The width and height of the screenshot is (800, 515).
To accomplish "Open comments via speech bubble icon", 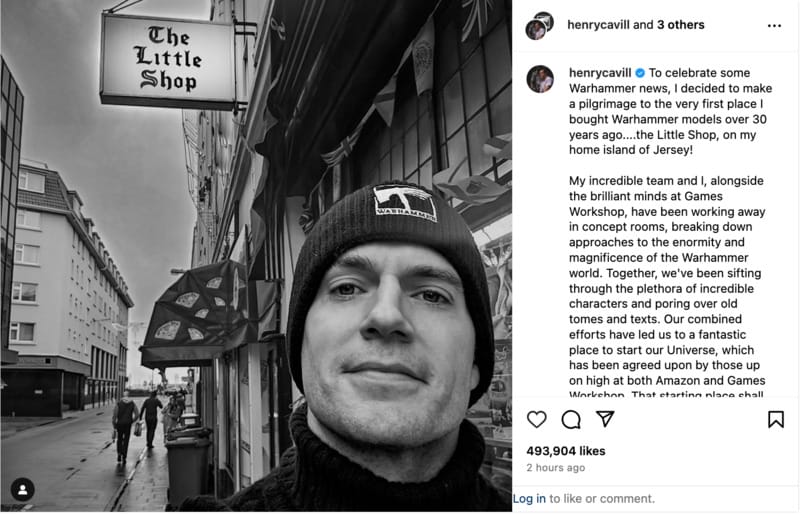I will (x=571, y=419).
